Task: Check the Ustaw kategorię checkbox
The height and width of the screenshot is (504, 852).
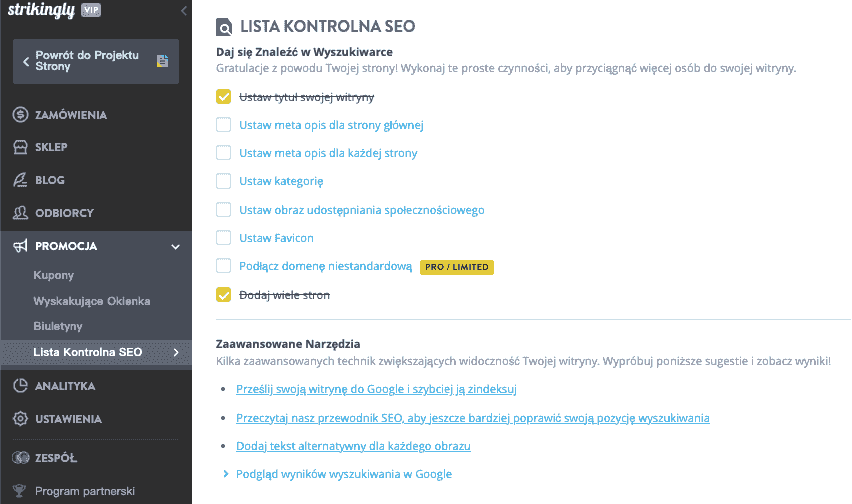Action: tap(223, 181)
